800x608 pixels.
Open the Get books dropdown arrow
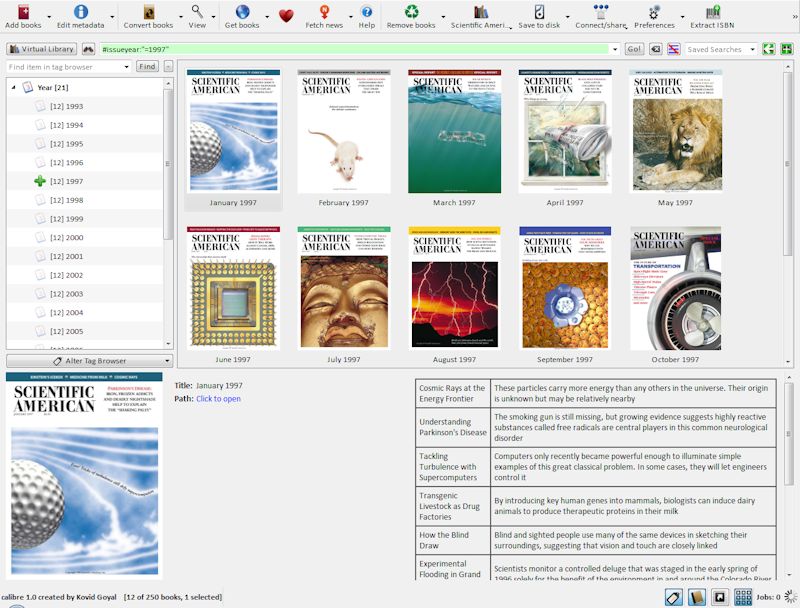[267, 17]
